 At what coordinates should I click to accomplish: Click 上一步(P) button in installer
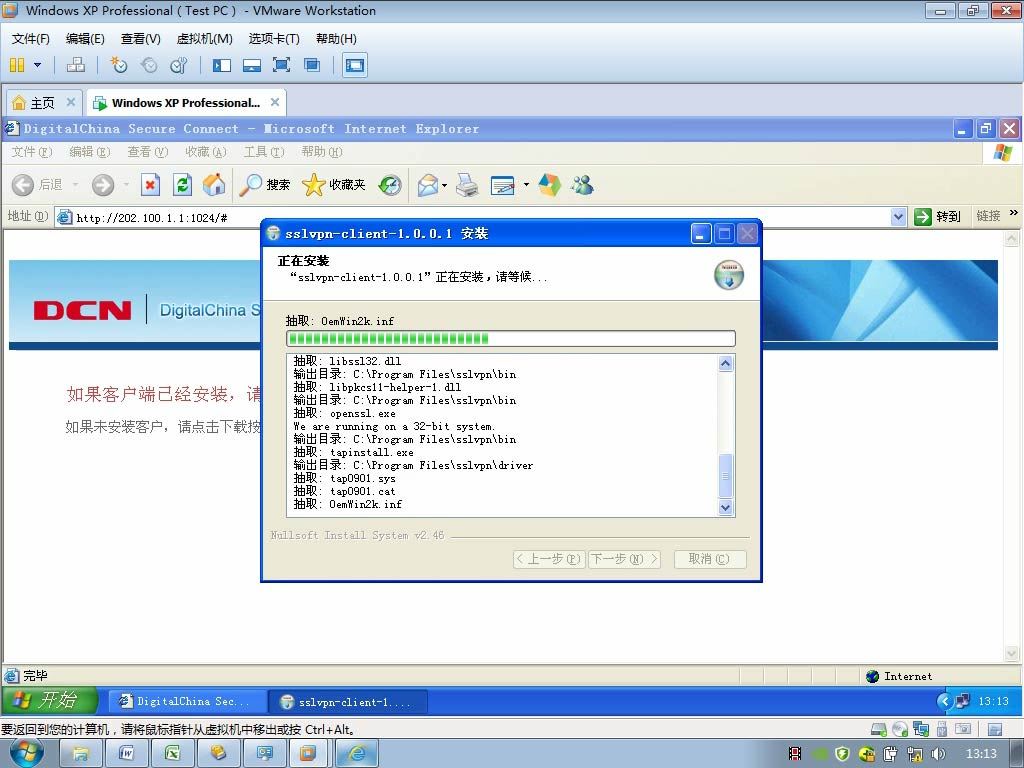click(549, 559)
